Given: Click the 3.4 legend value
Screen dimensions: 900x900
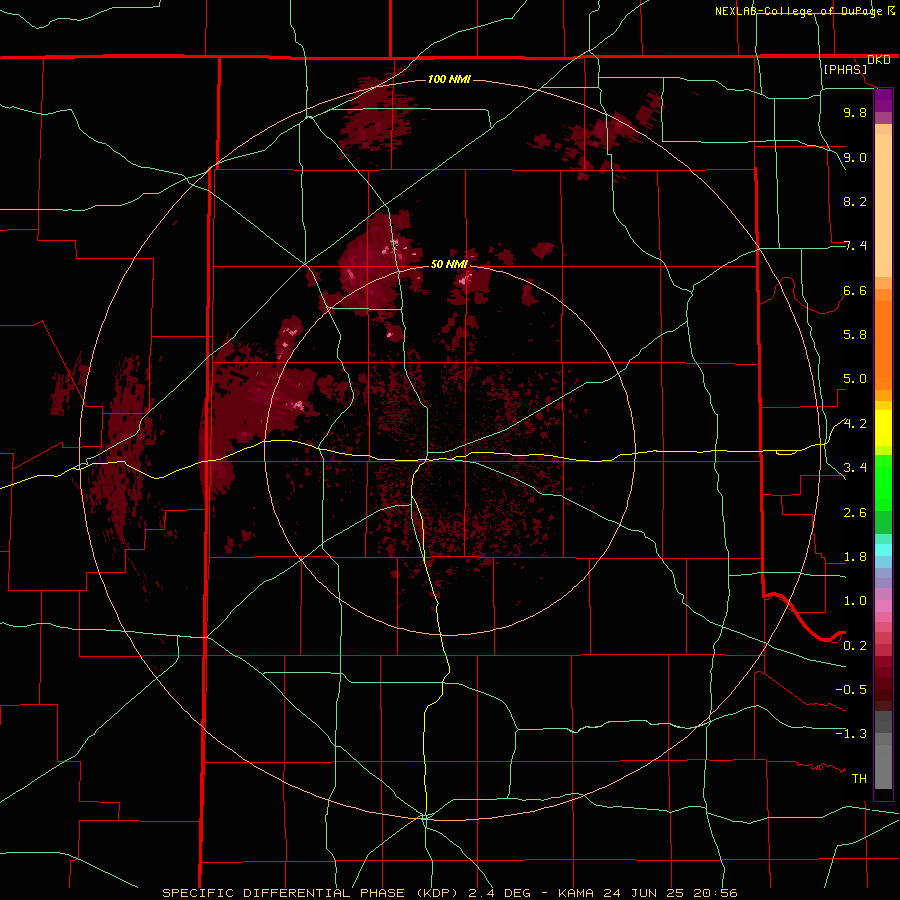Looking at the screenshot, I should (x=855, y=468).
